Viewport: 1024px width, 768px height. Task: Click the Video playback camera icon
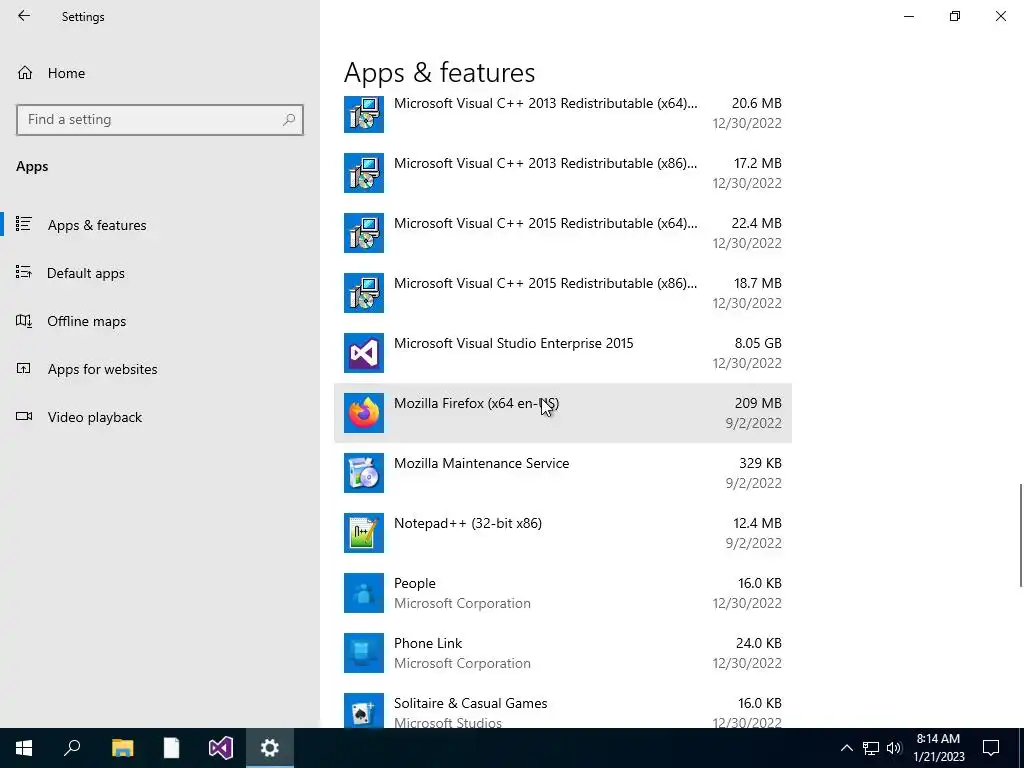24,416
